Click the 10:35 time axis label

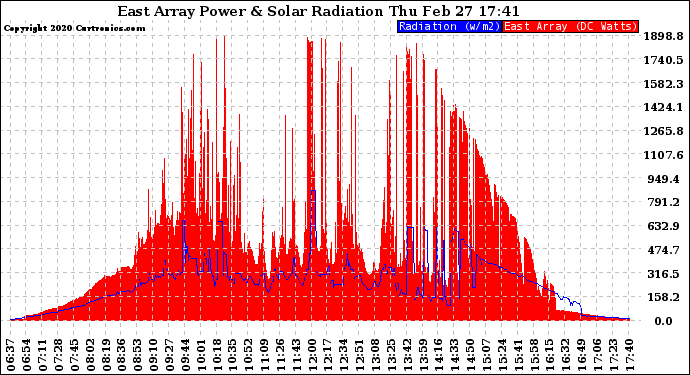point(232,355)
